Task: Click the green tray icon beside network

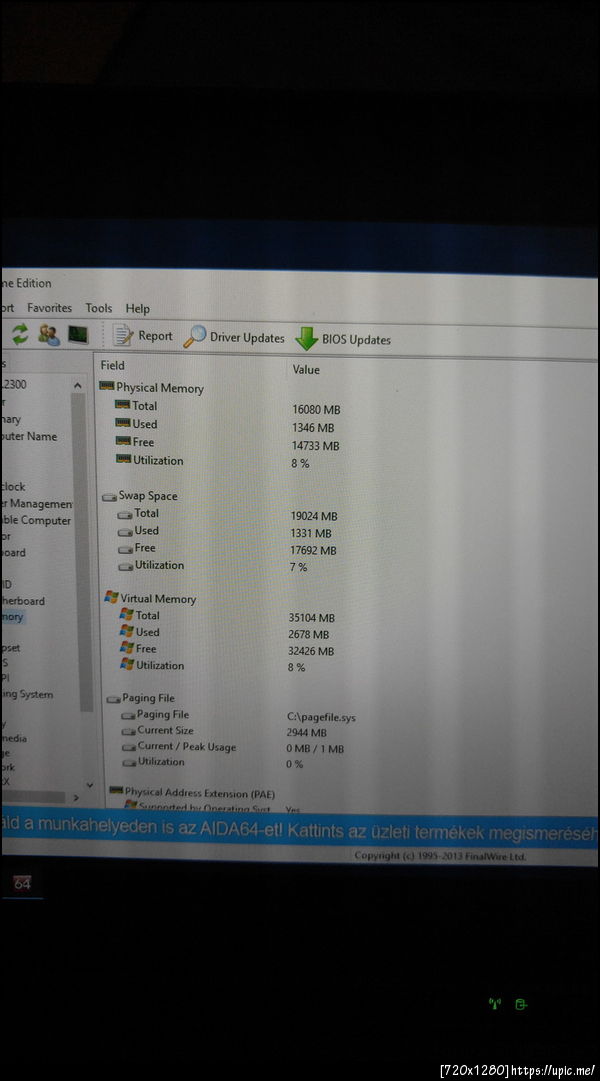Action: click(521, 1004)
